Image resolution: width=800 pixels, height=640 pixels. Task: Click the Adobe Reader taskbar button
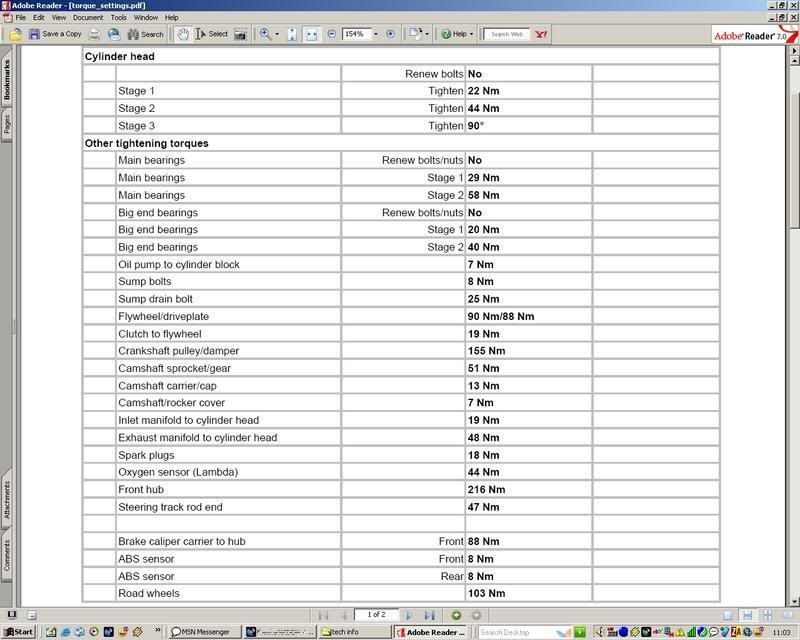433,632
